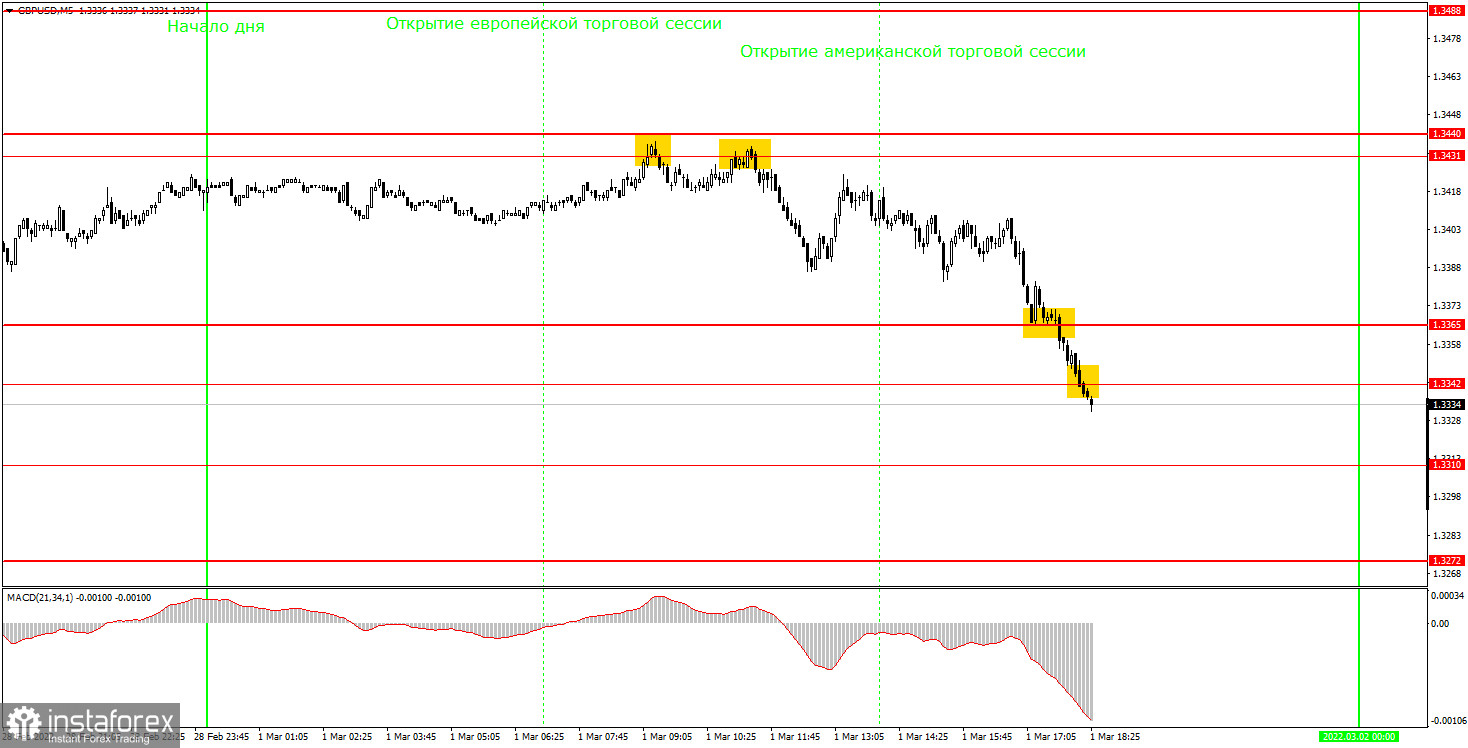Image resolution: width=1468 pixels, height=748 pixels.
Task: Click the red 1.3488 level price tag
Action: click(1446, 10)
